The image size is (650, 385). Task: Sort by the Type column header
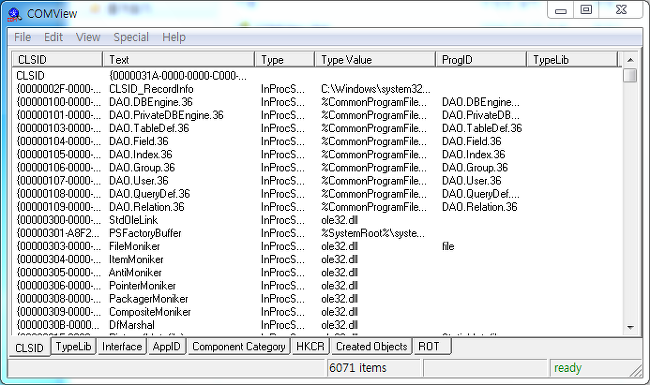point(285,60)
